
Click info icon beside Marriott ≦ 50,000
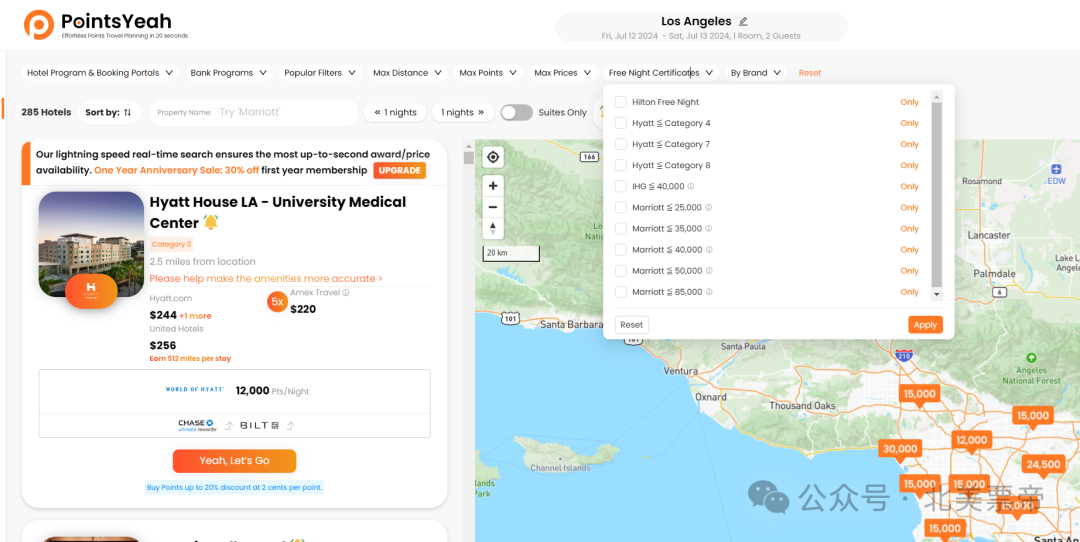click(708, 271)
